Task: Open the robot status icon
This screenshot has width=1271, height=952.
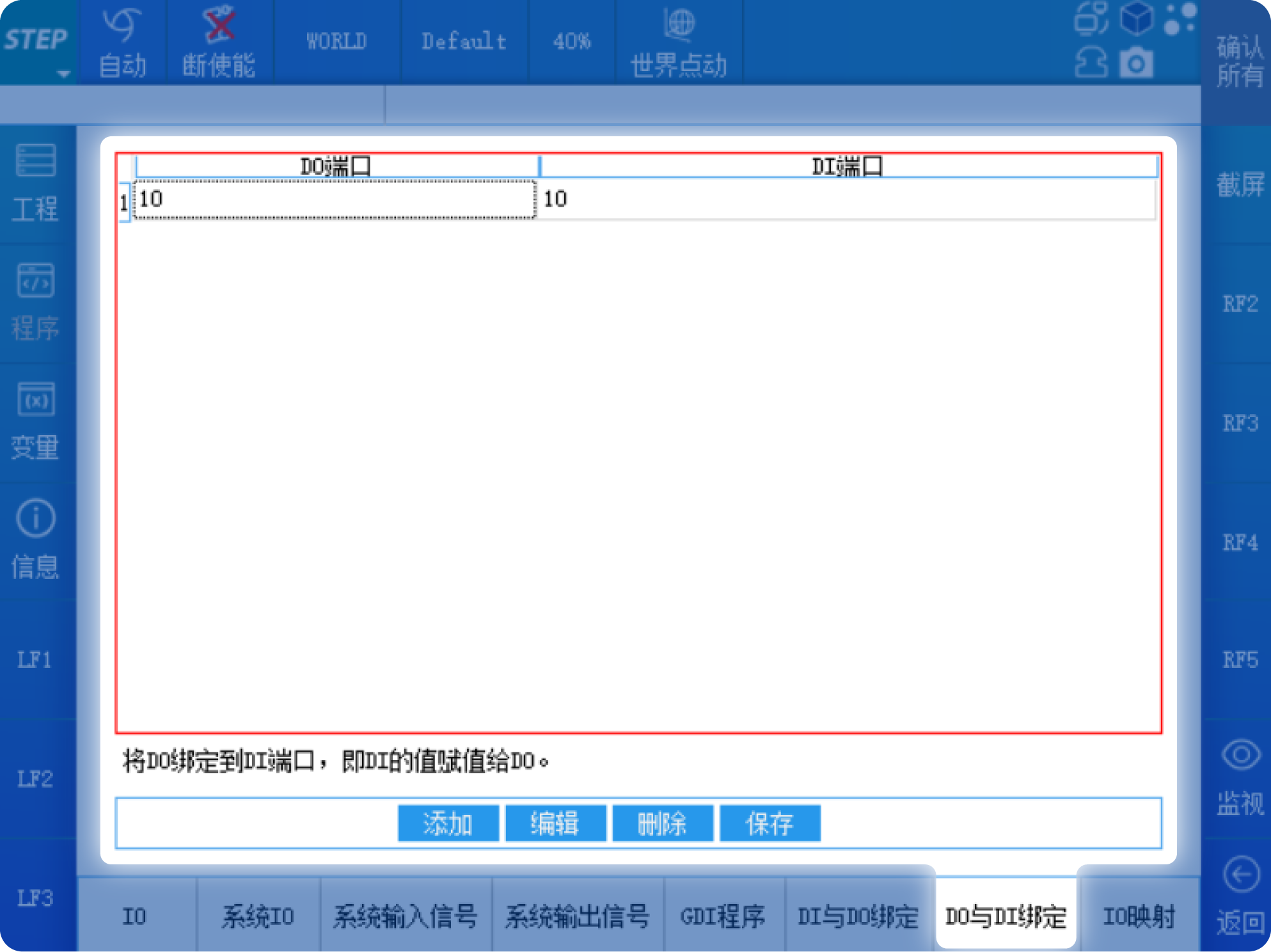Action: click(1091, 63)
